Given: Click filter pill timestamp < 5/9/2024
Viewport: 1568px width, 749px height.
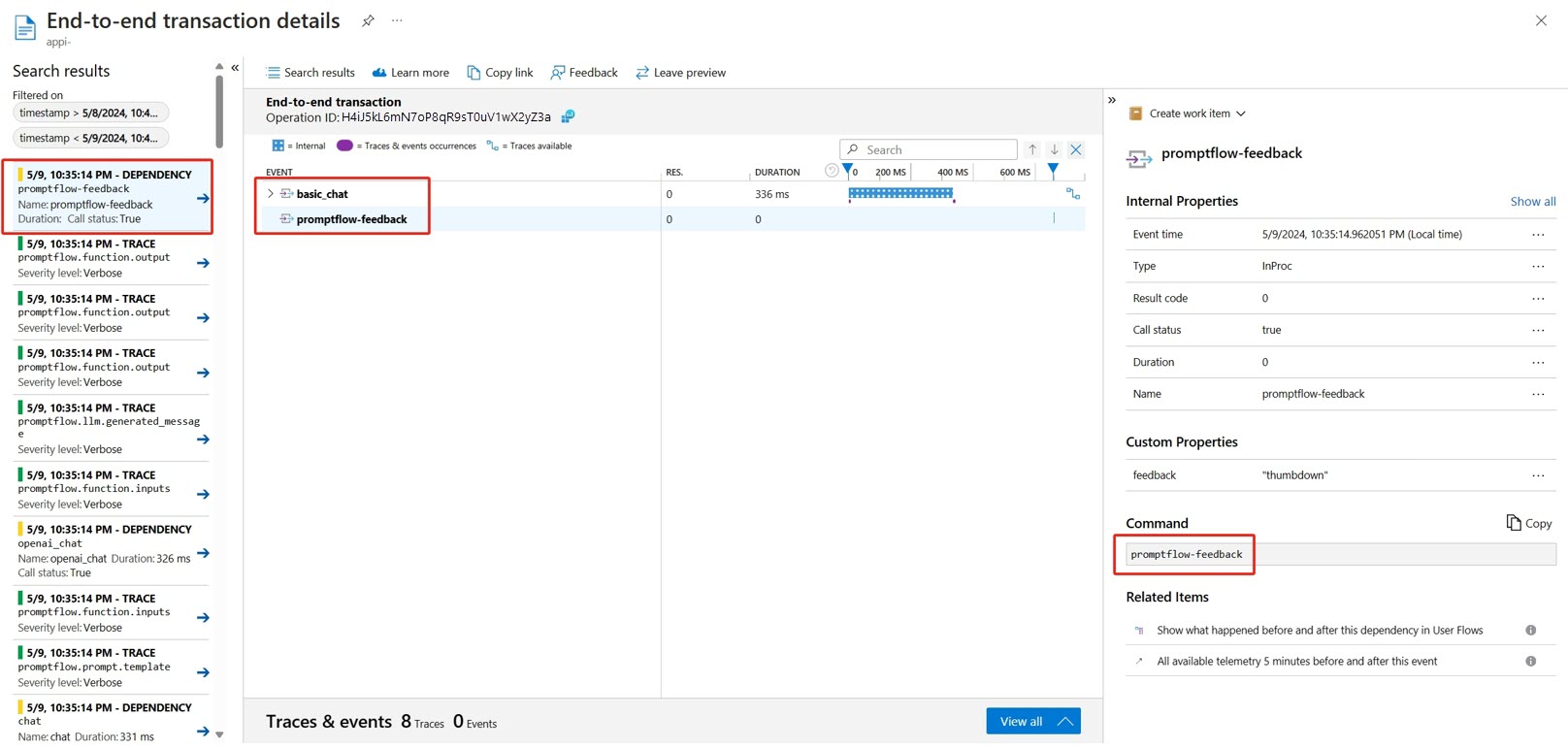Looking at the screenshot, I should [x=91, y=139].
